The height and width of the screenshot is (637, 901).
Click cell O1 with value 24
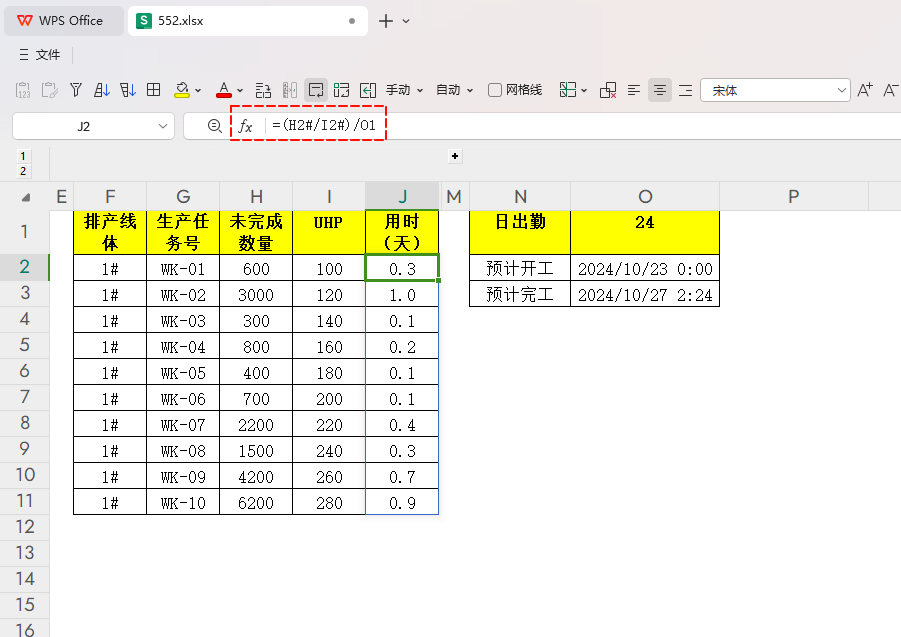tap(645, 232)
